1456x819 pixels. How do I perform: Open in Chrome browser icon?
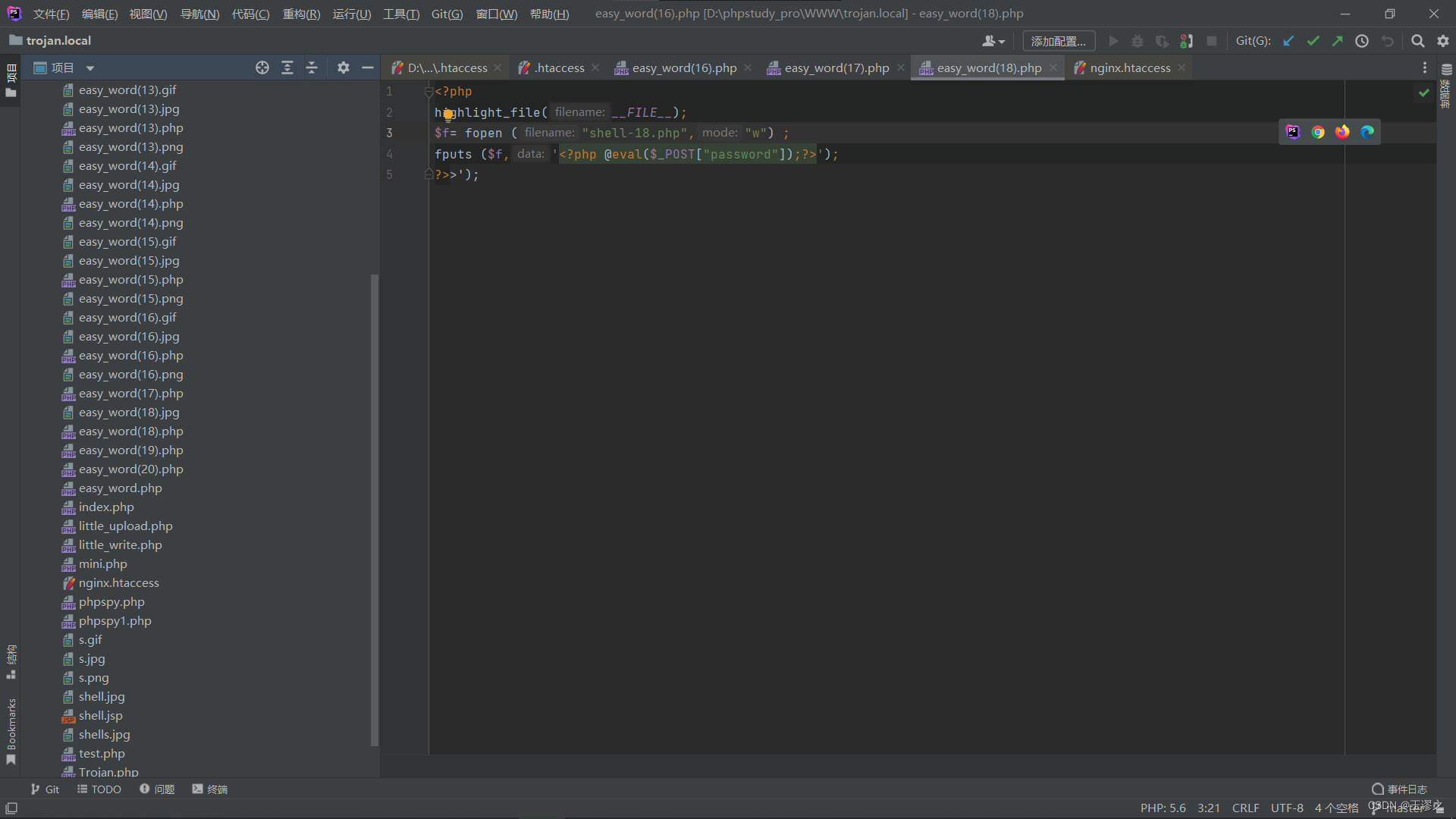click(x=1318, y=132)
